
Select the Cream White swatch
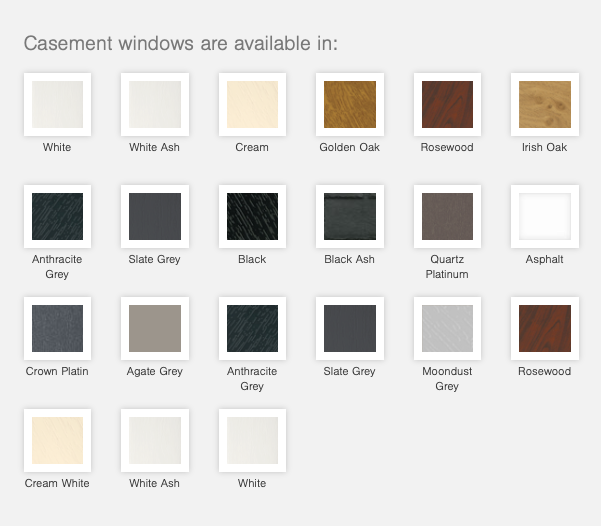coord(57,440)
